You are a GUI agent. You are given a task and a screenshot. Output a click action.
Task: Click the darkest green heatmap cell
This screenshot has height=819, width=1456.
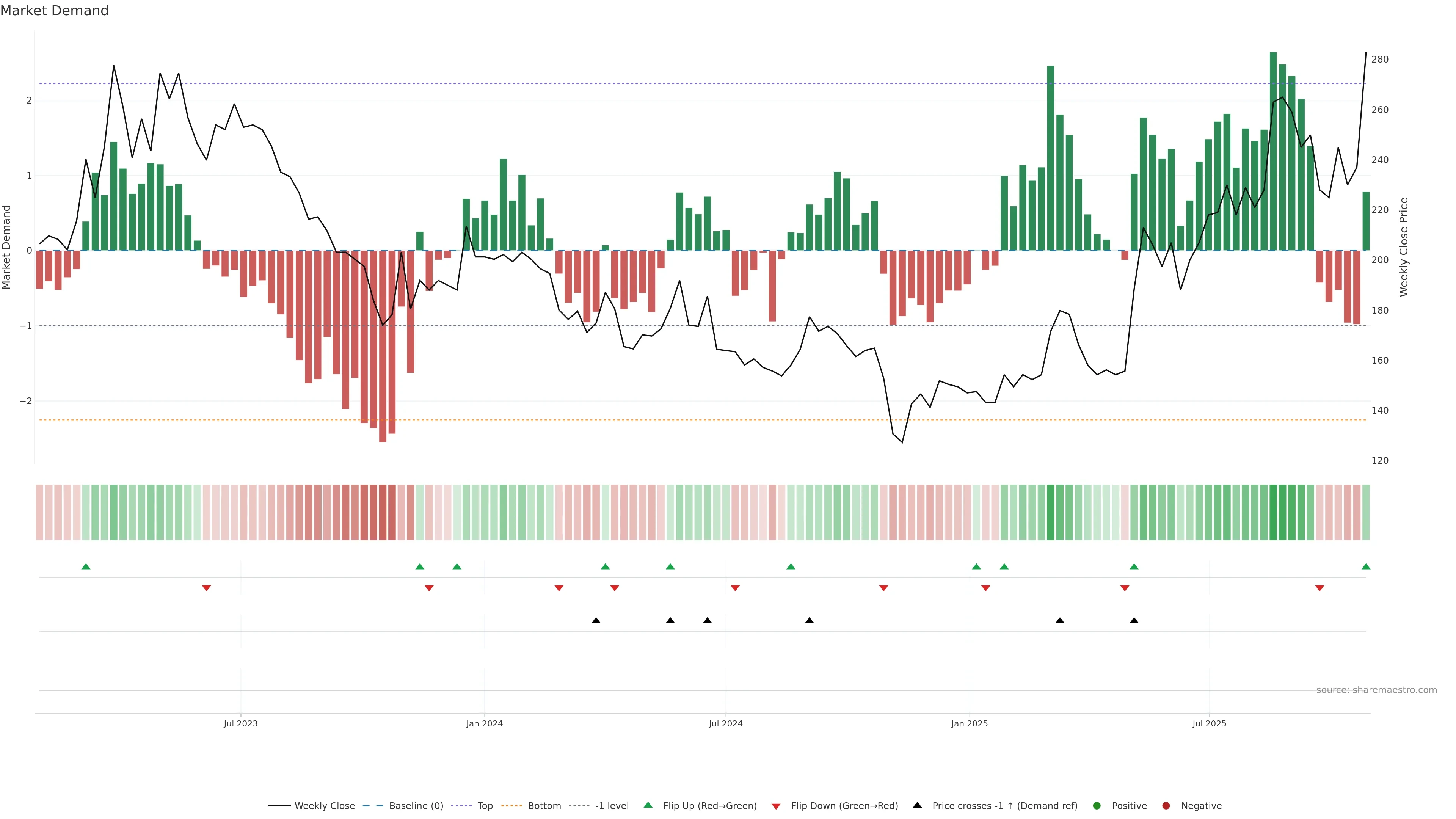pos(1273,512)
